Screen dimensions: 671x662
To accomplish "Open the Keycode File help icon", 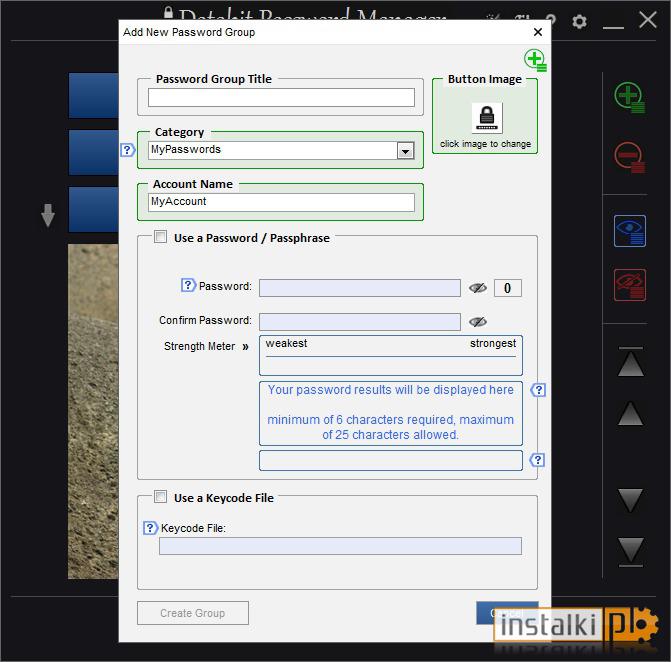I will pos(150,528).
